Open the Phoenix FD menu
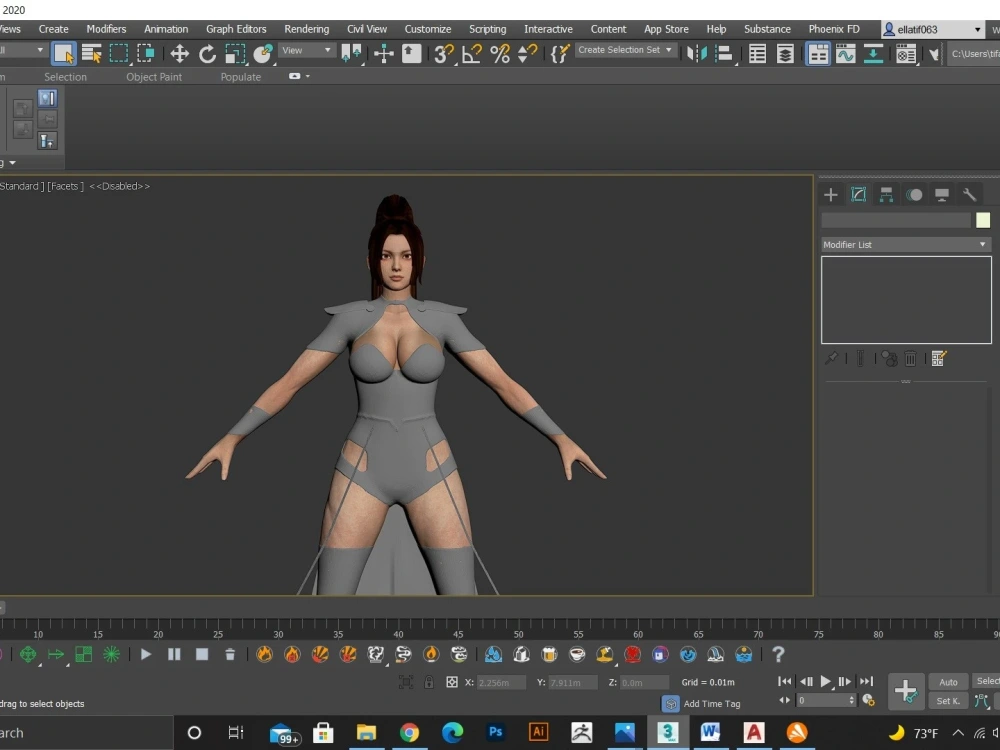Screen dimensions: 1000x750 (834, 29)
